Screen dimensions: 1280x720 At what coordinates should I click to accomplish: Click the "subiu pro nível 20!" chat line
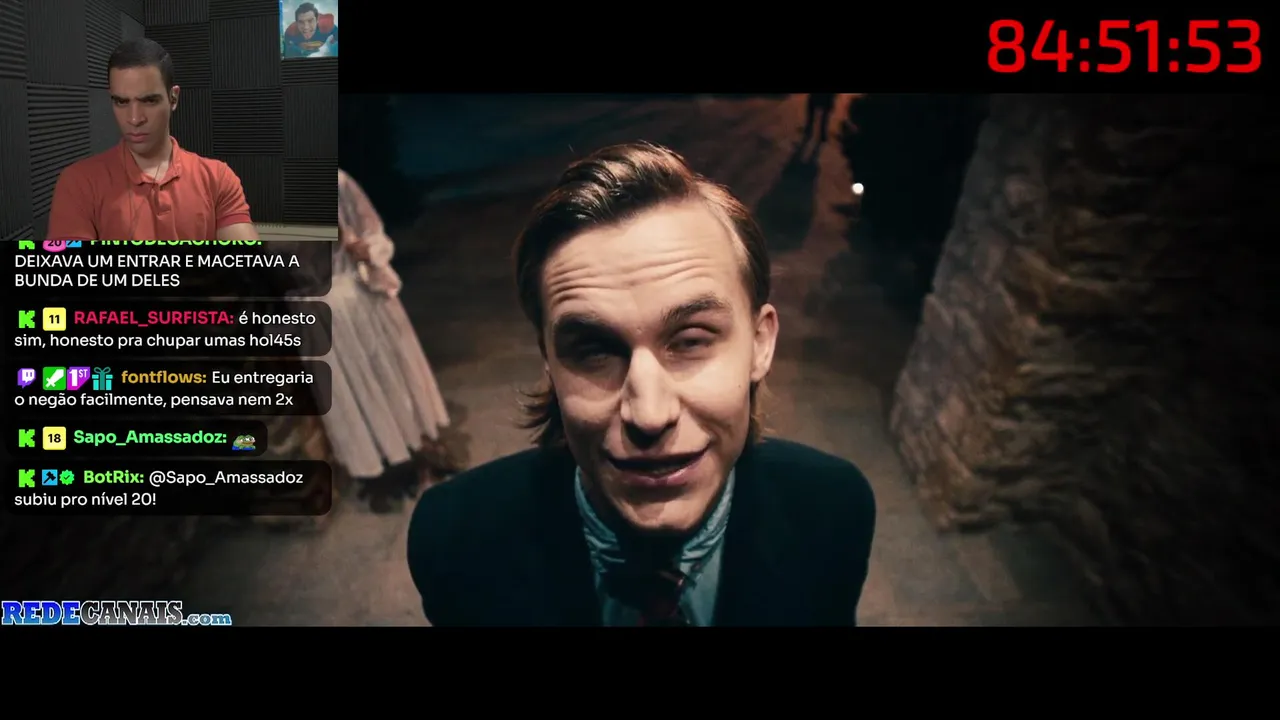click(85, 499)
